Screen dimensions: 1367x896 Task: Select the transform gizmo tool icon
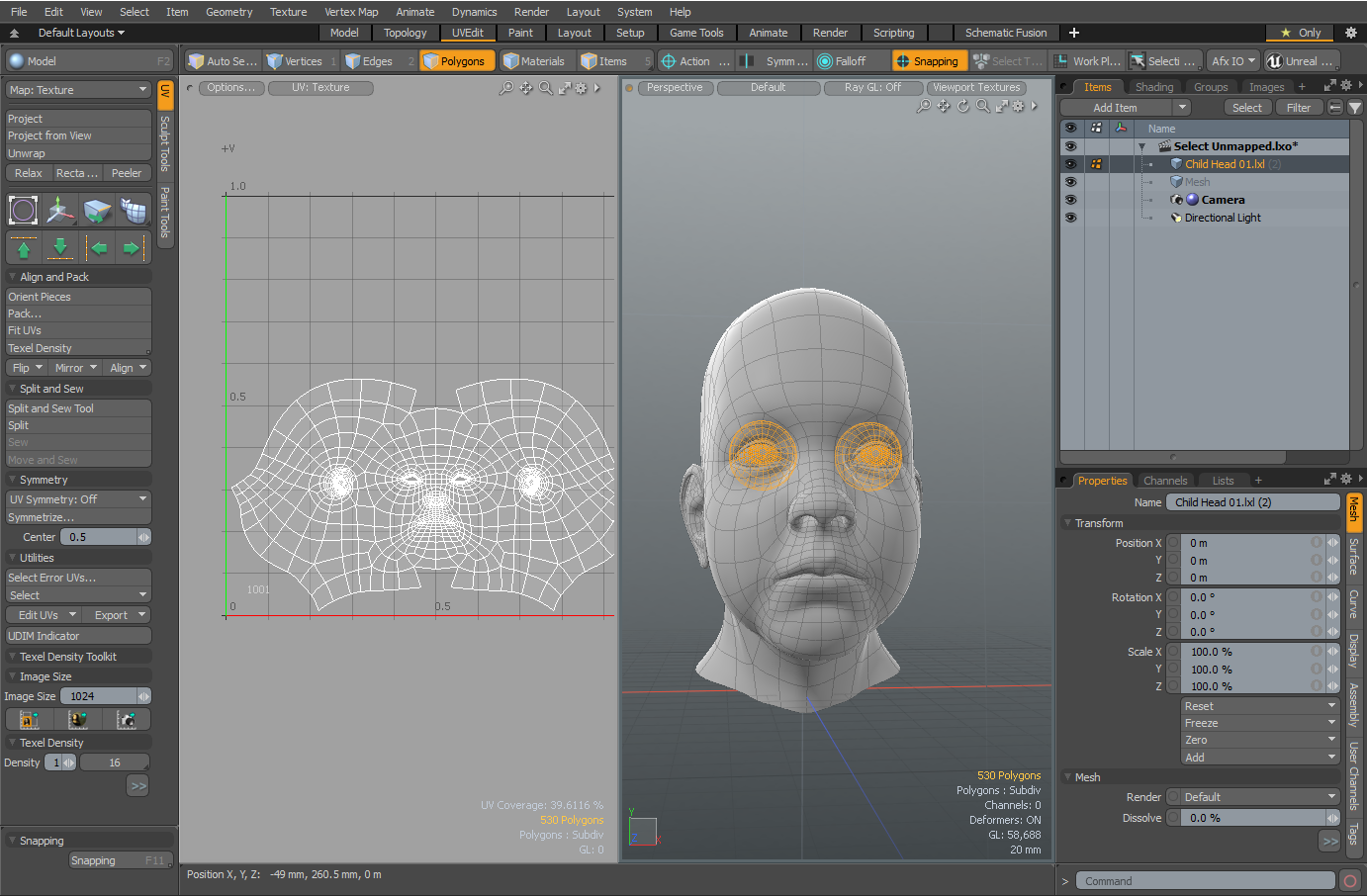60,210
